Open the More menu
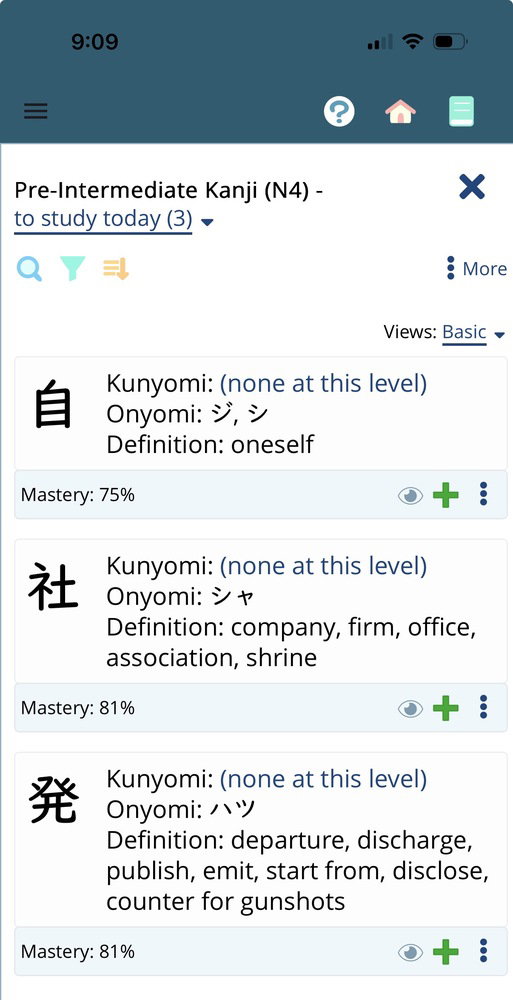The width and height of the screenshot is (513, 1000). click(x=477, y=268)
